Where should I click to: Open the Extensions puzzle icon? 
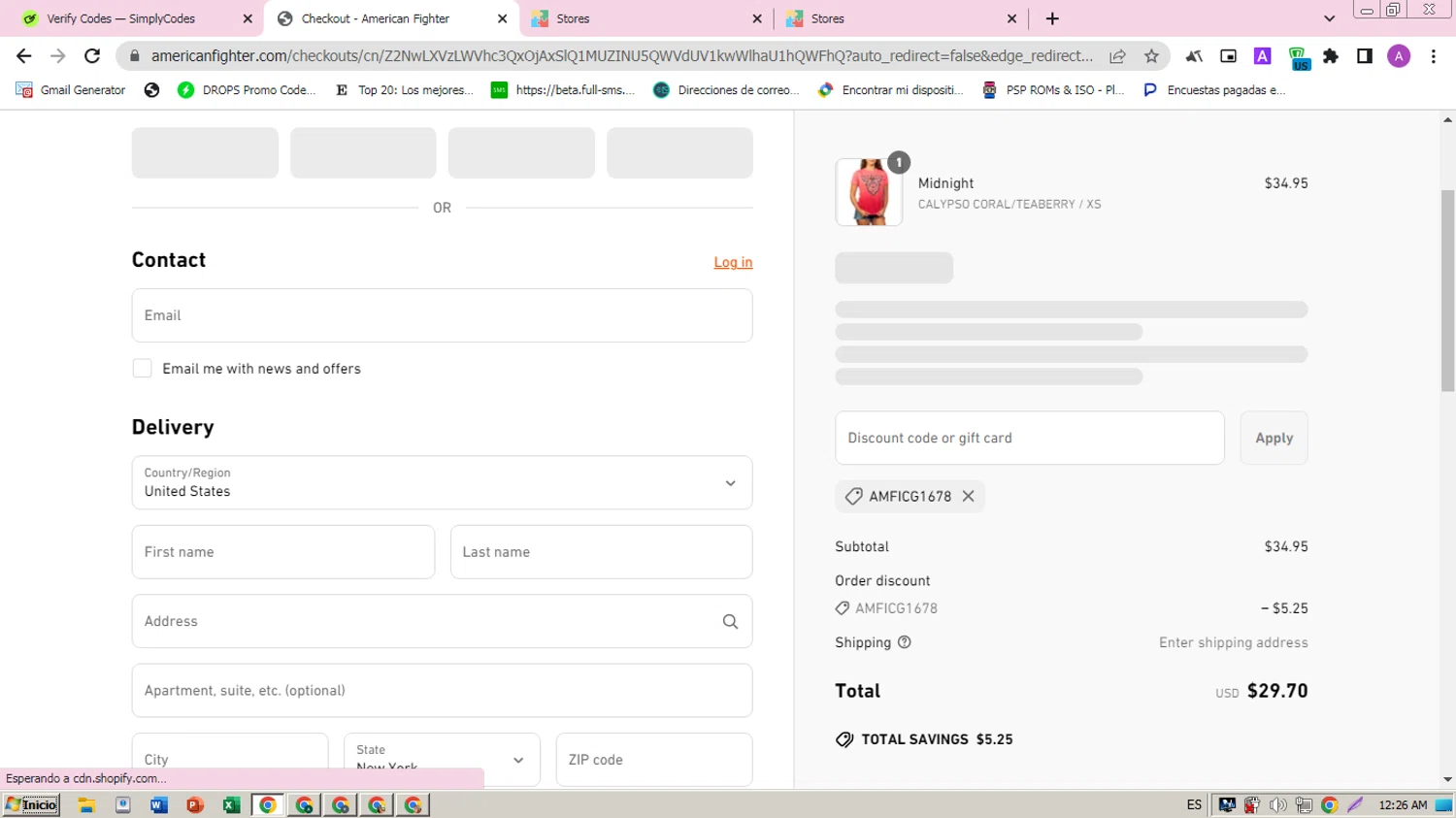[1331, 56]
